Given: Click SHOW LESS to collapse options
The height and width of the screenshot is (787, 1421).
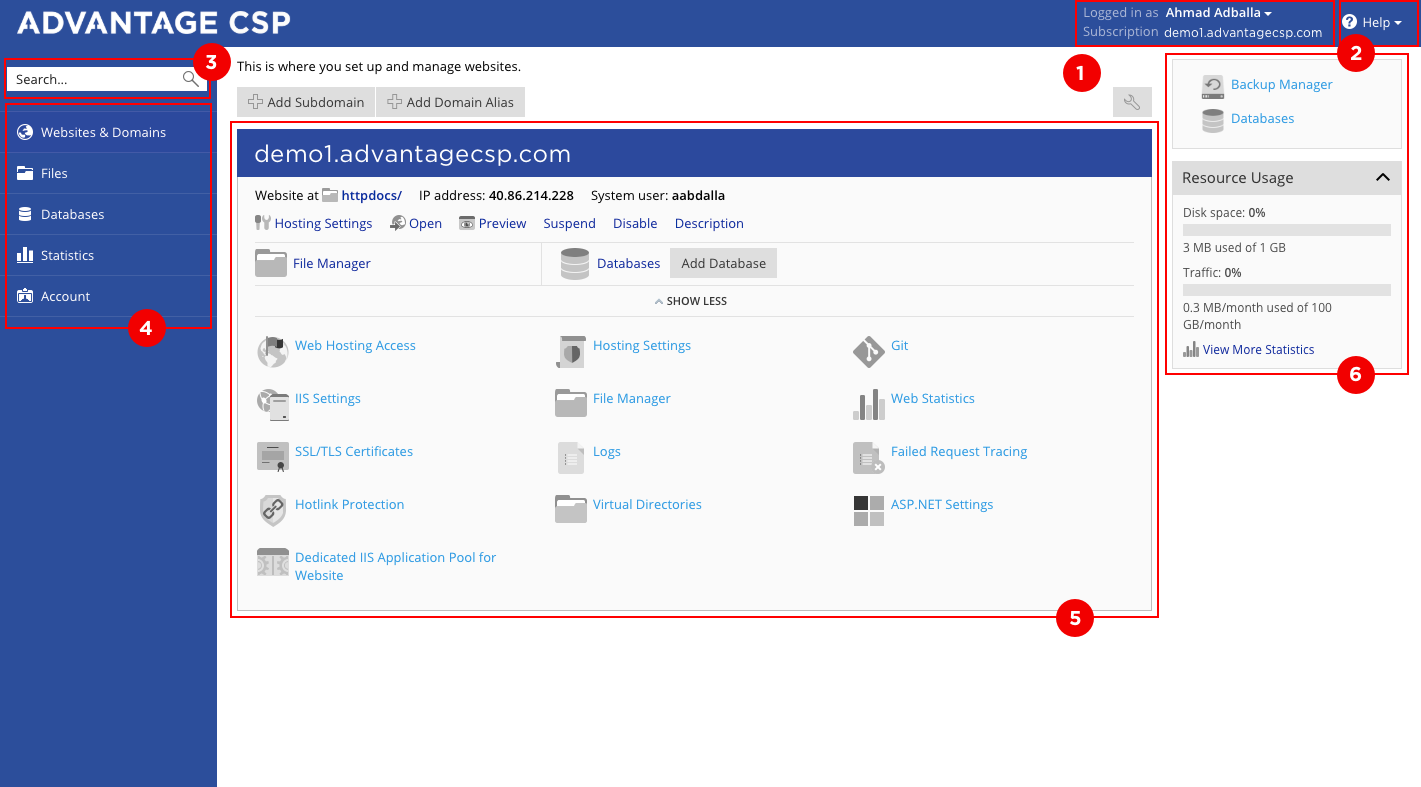Looking at the screenshot, I should click(x=691, y=301).
